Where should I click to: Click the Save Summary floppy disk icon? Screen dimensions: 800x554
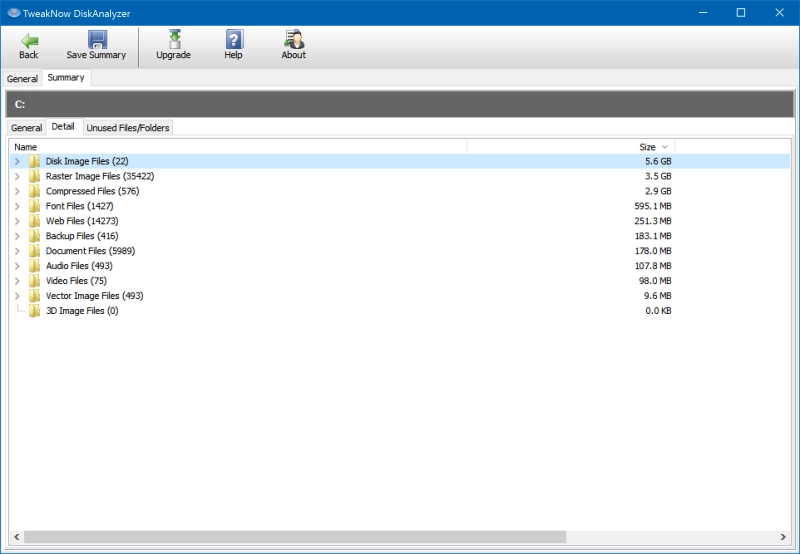point(97,40)
